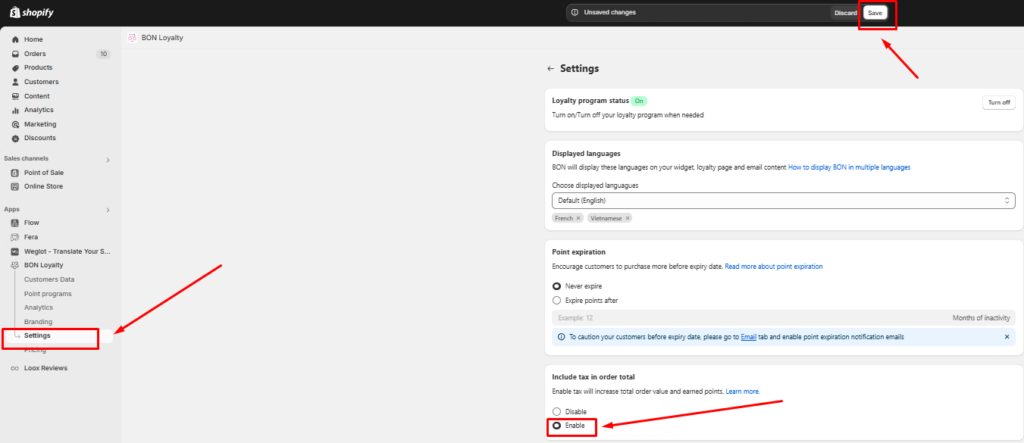
Task: Click the Products tag icon
Action: tap(15, 68)
